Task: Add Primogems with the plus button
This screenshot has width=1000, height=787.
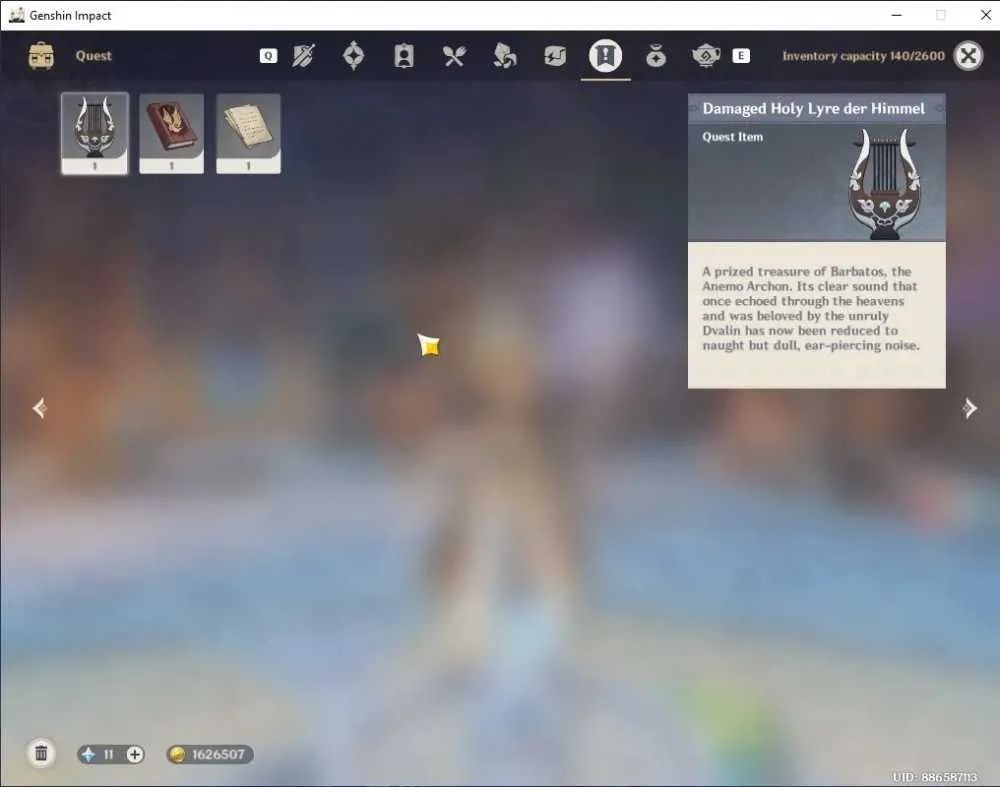Action: point(135,754)
